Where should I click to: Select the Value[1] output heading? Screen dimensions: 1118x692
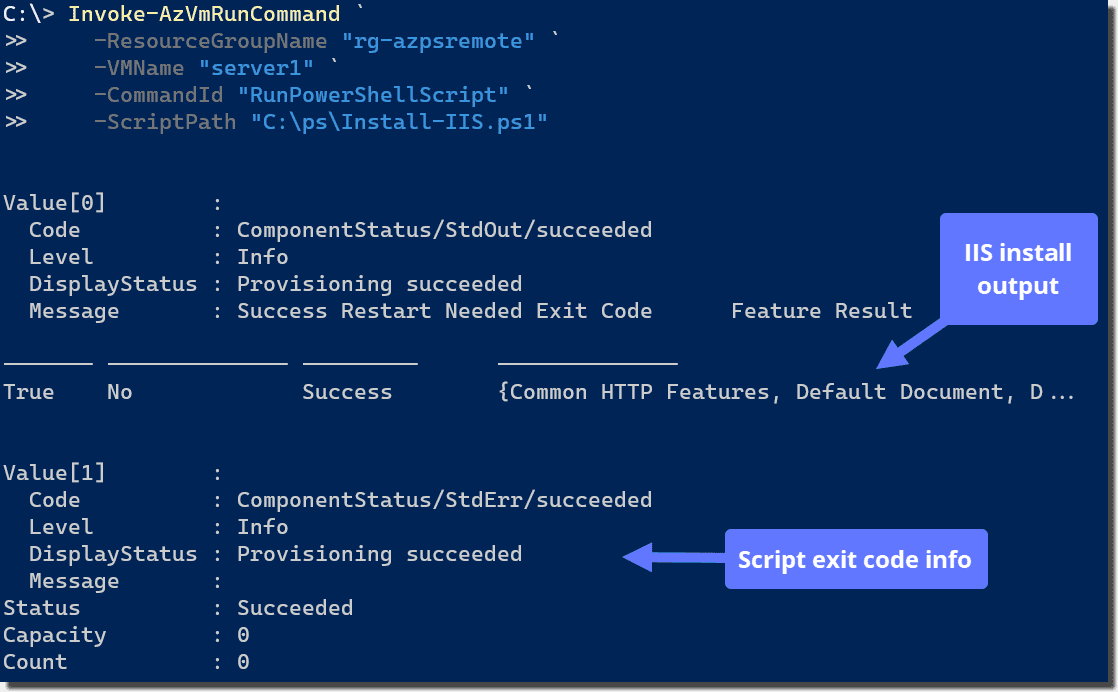coord(54,473)
